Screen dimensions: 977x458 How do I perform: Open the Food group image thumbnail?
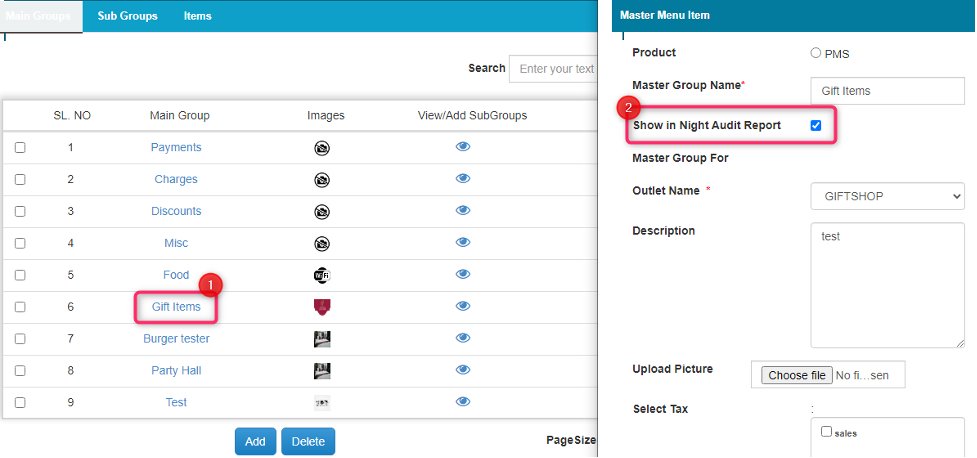[x=322, y=275]
